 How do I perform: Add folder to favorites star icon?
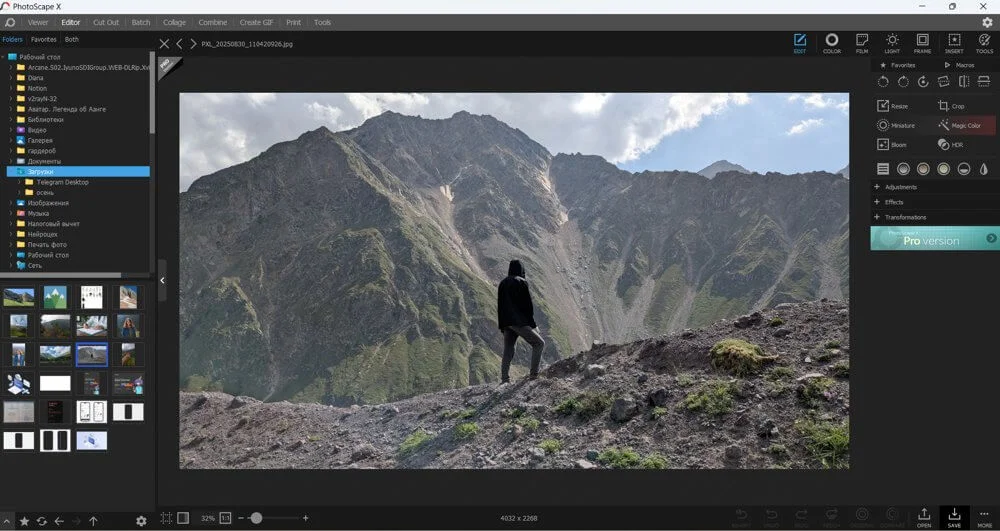pos(24,521)
